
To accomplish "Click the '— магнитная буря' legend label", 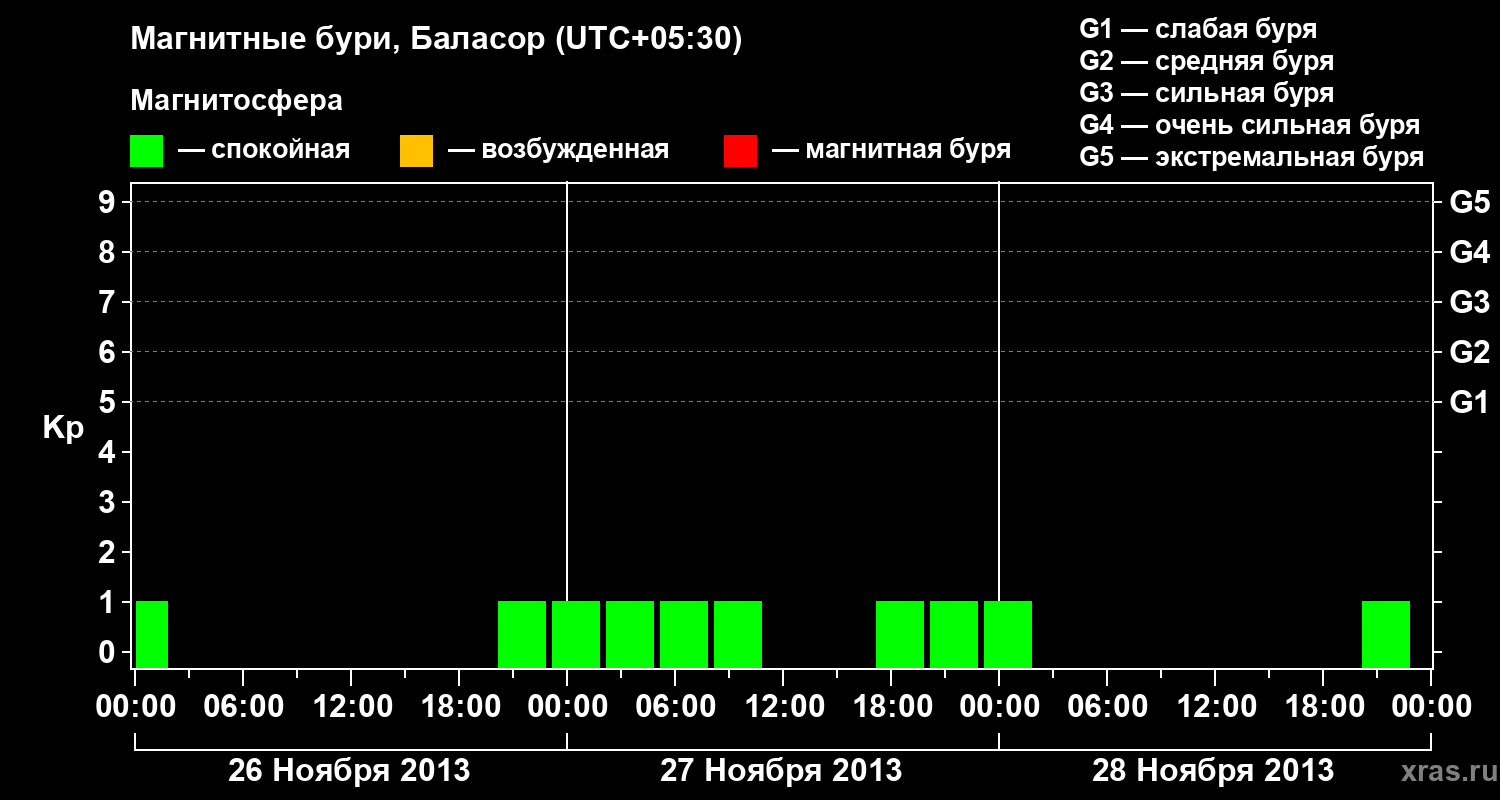I will pos(891,150).
